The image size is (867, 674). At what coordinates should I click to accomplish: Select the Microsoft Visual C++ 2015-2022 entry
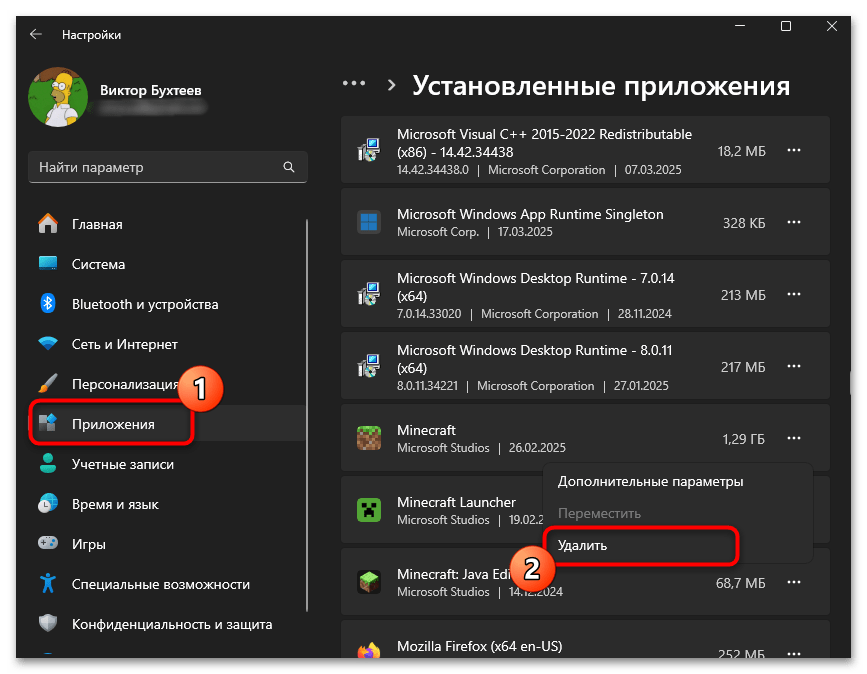click(585, 150)
